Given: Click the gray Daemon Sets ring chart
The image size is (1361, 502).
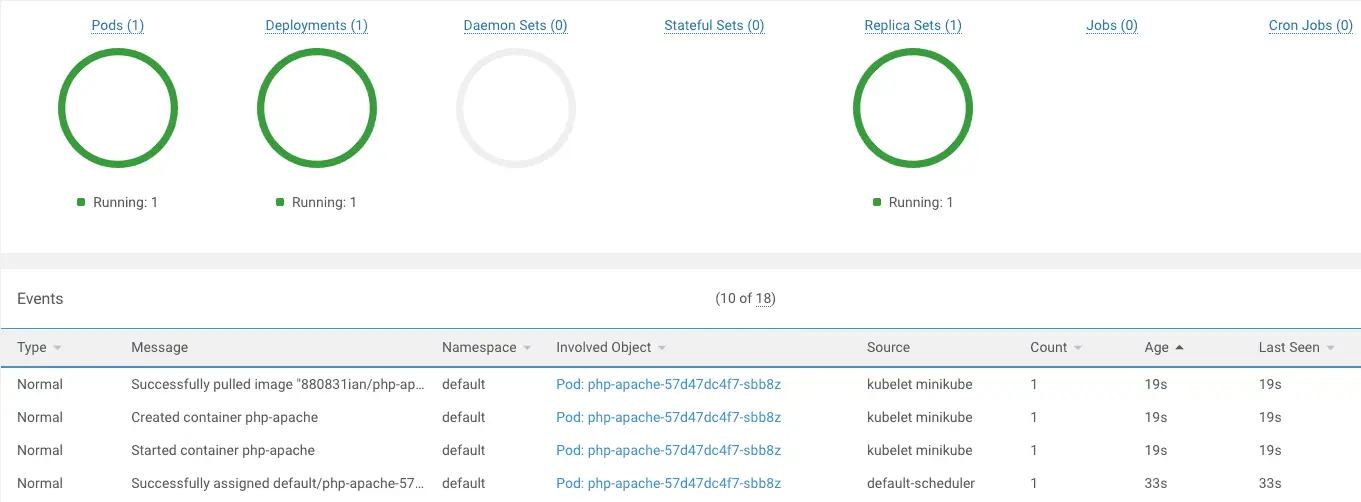Looking at the screenshot, I should pyautogui.click(x=515, y=62).
